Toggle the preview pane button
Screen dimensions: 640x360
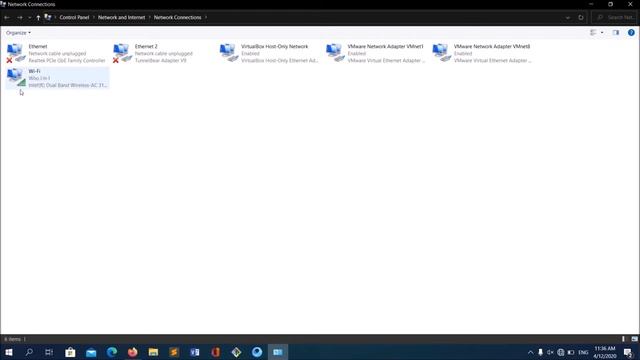[616, 33]
